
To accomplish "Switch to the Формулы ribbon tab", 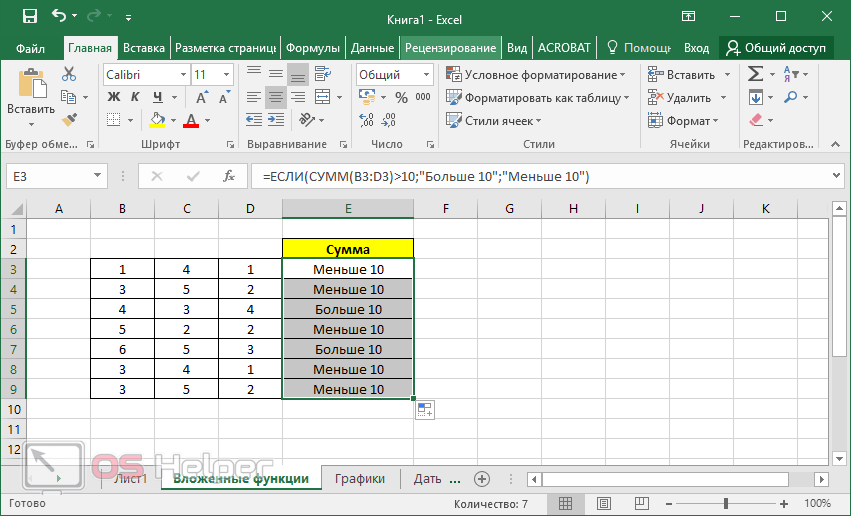I will click(x=312, y=47).
